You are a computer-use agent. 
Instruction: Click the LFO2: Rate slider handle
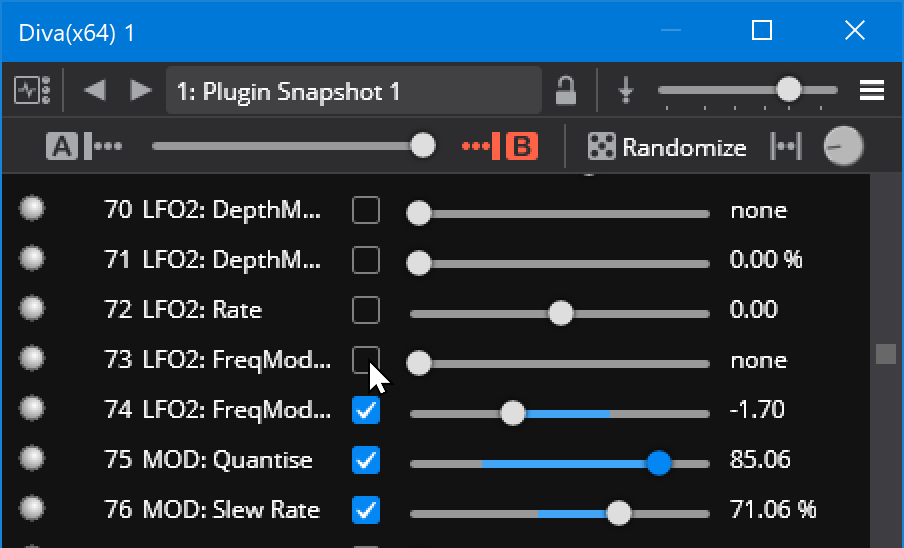(560, 313)
